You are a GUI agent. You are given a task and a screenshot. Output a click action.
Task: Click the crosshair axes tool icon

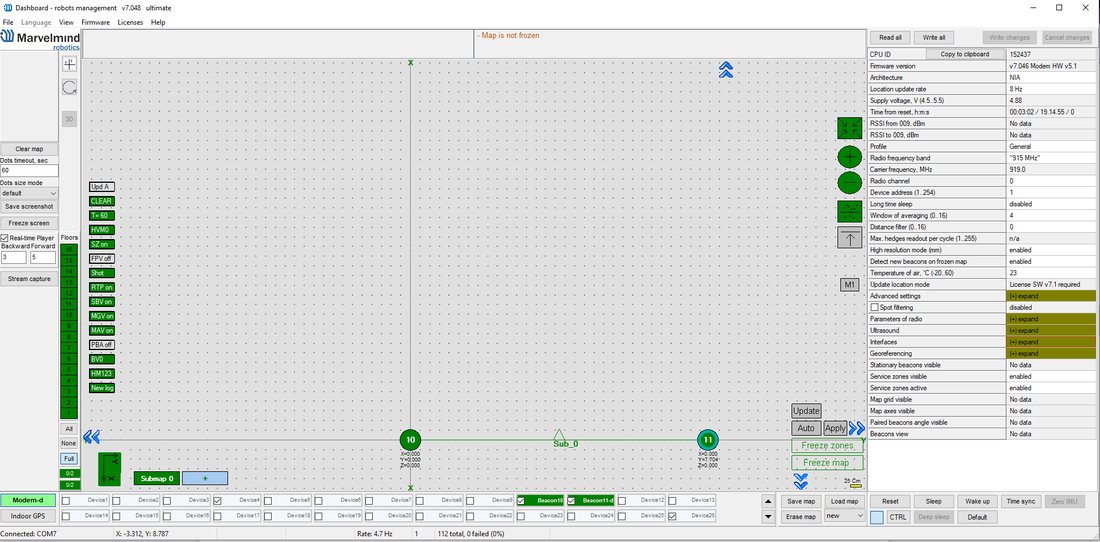tap(69, 65)
